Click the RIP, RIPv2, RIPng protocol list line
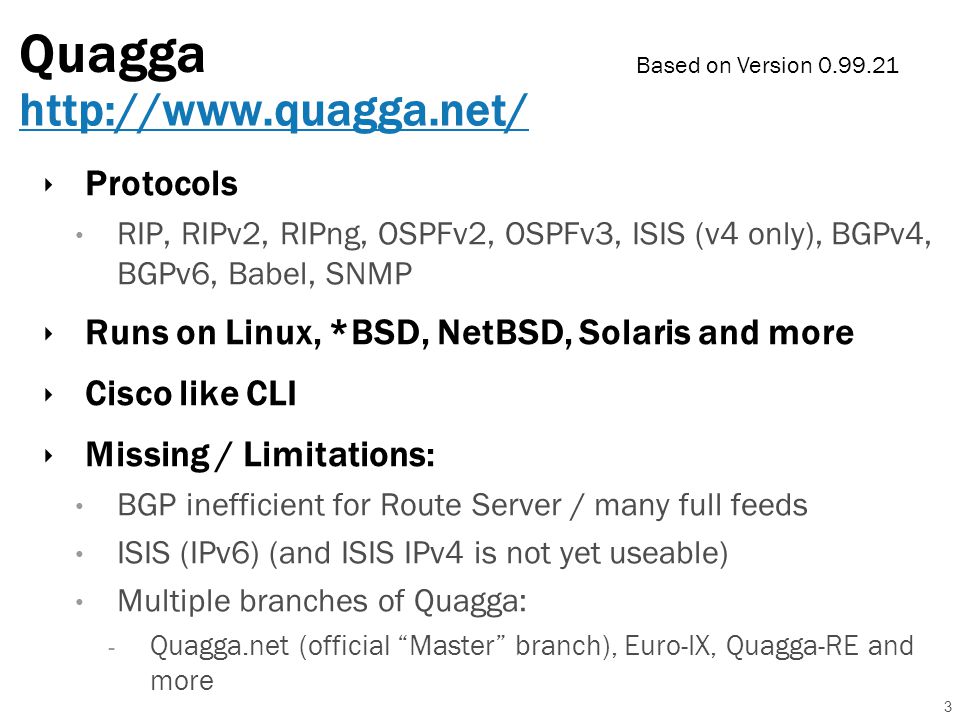The width and height of the screenshot is (960, 720). 524,234
